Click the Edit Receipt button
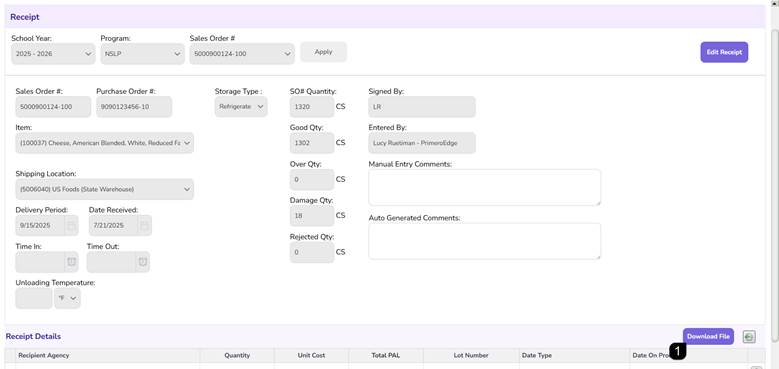This screenshot has width=779, height=369. [724, 52]
